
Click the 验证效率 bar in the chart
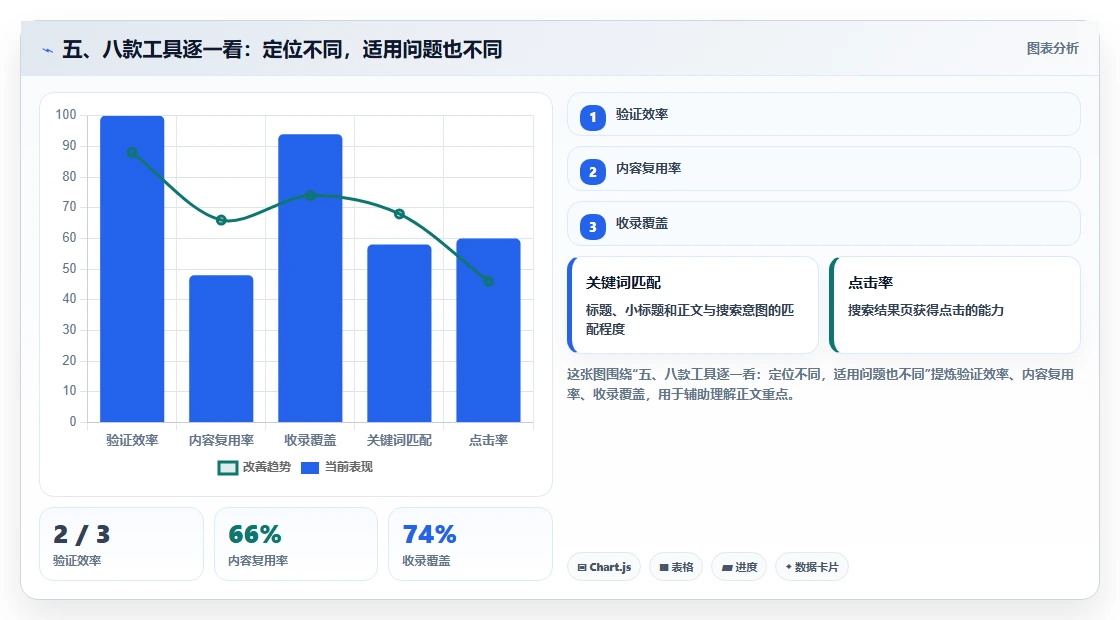[132, 269]
